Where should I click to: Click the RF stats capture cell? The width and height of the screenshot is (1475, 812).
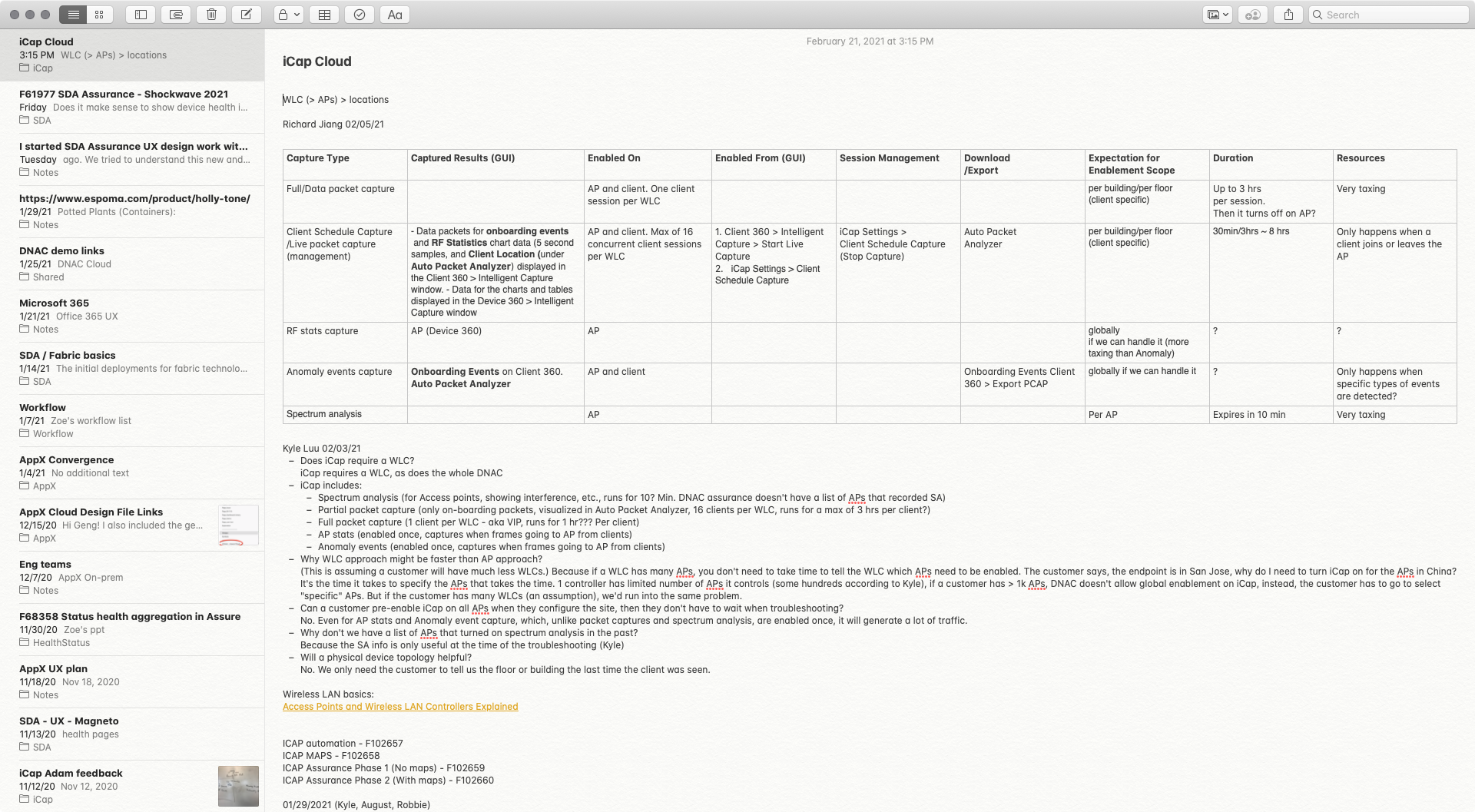click(345, 342)
